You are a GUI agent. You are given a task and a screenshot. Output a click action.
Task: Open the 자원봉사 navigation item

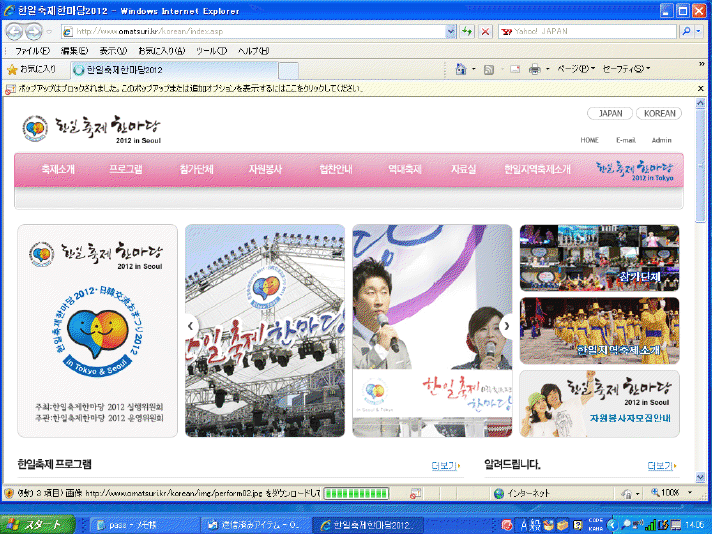click(x=265, y=169)
